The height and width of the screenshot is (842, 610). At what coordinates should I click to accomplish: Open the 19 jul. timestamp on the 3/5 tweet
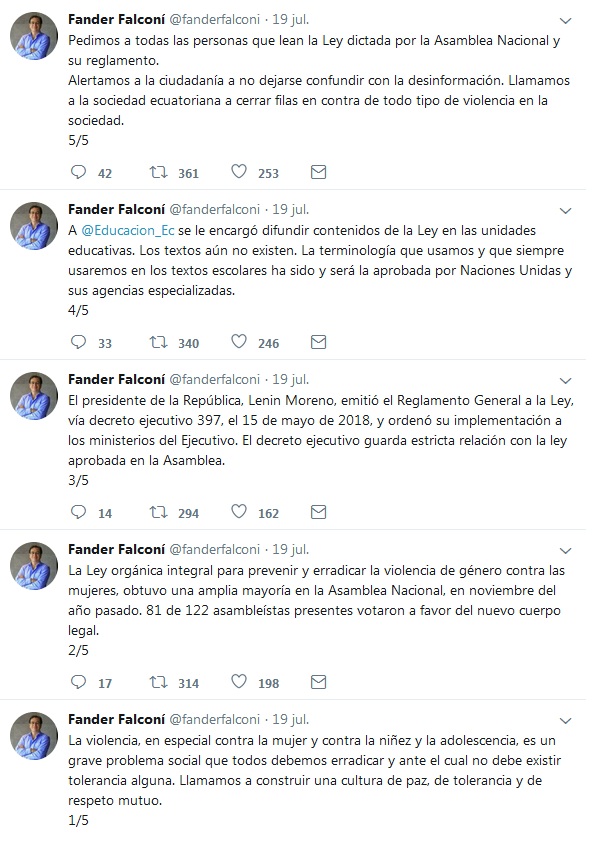[x=291, y=379]
